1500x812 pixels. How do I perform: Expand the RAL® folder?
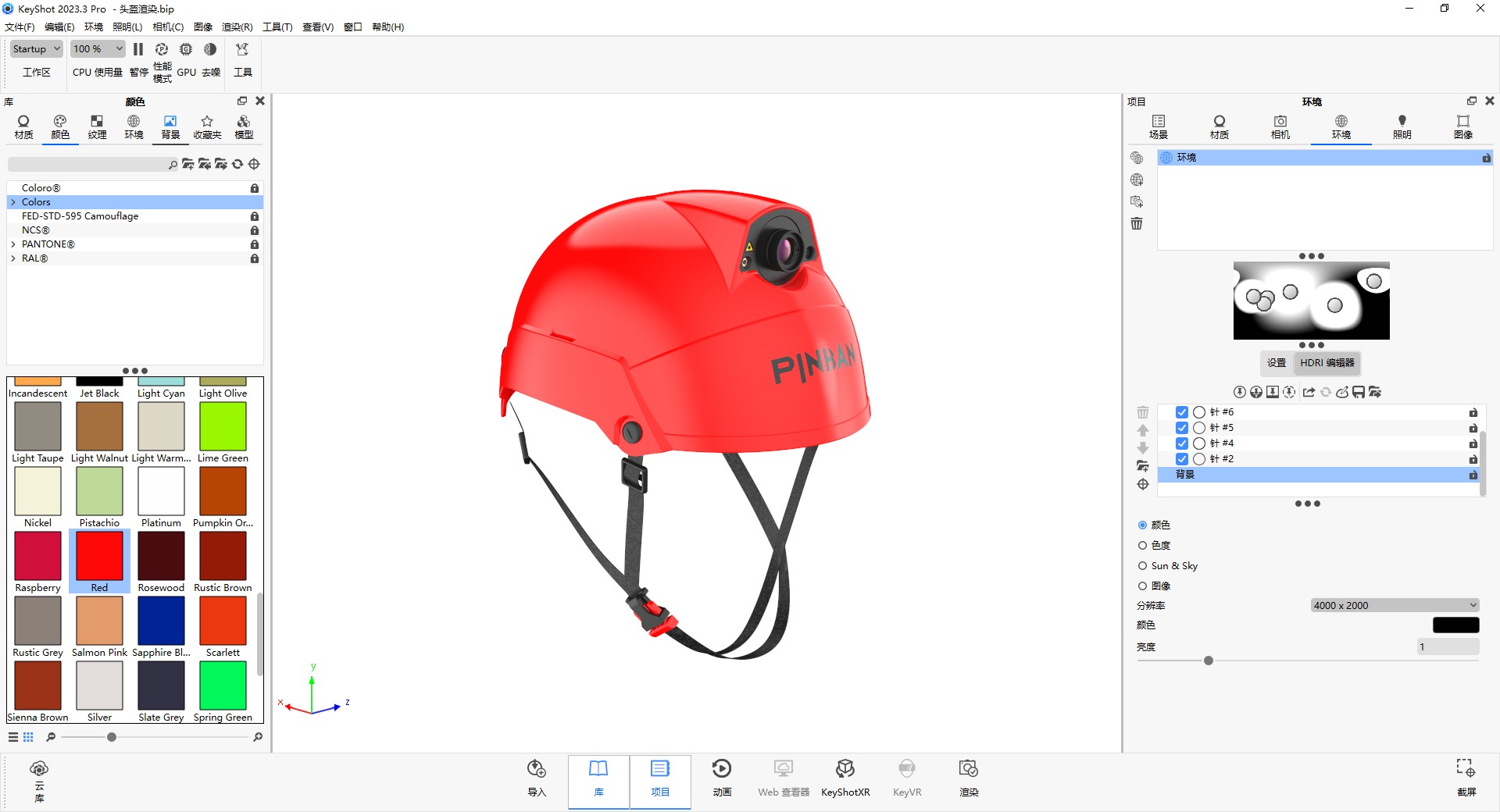(13, 258)
